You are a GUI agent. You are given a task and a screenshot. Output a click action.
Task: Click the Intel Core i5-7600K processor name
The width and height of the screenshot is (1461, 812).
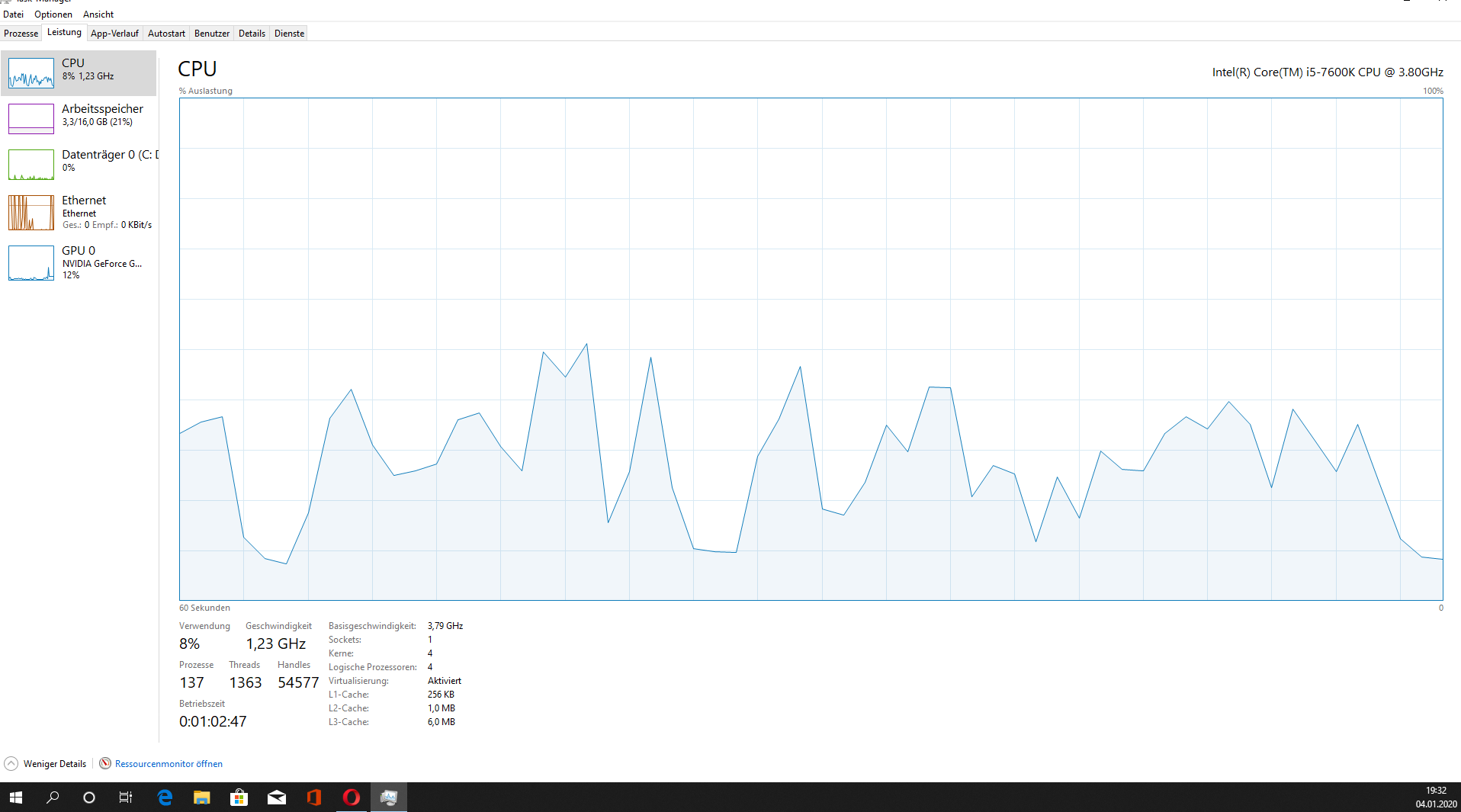click(1328, 72)
